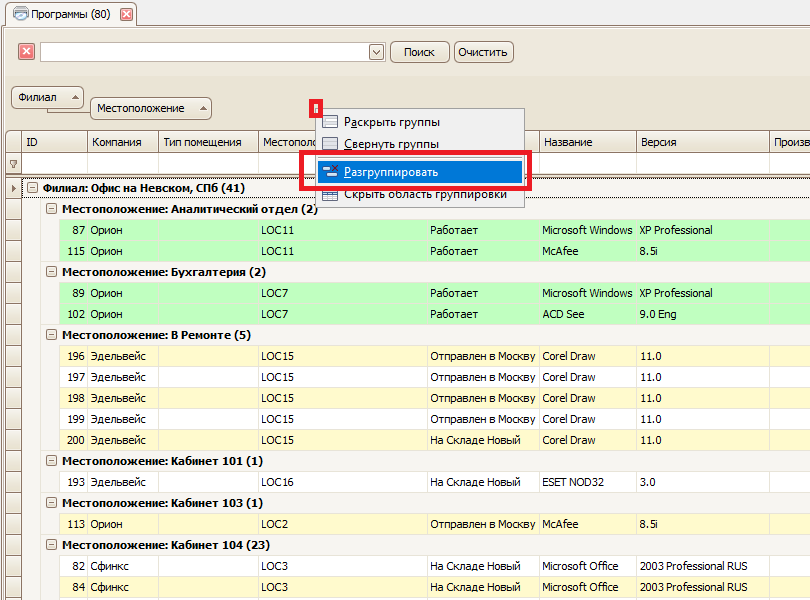This screenshot has height=600, width=810.
Task: Click the Свернуть группы menu icon
Action: [x=330, y=144]
